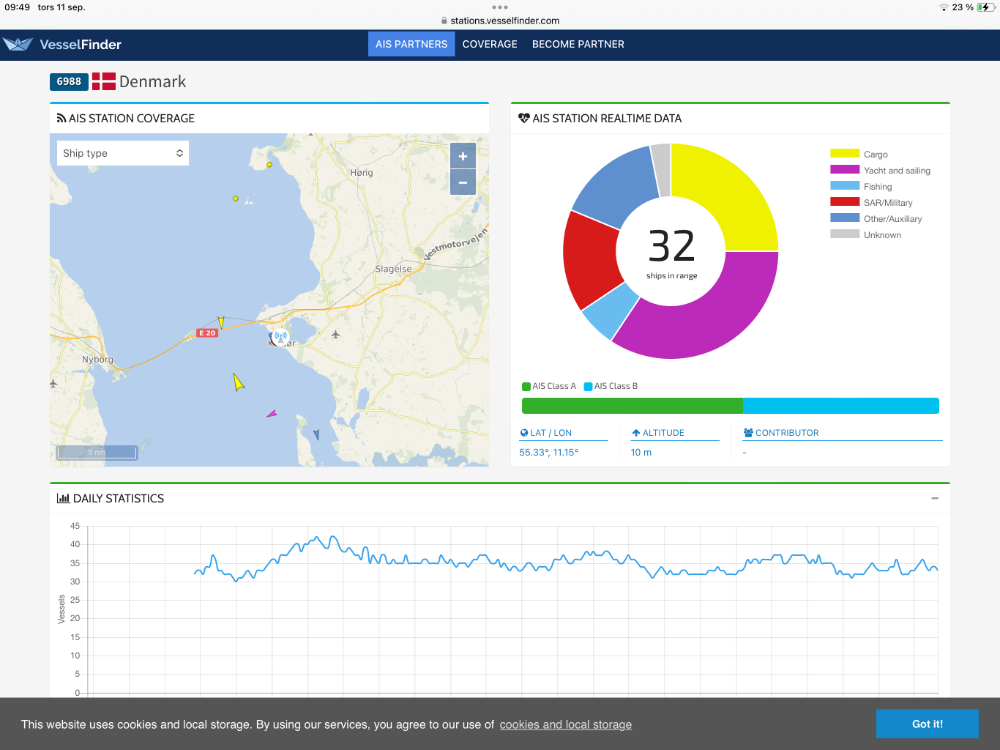This screenshot has width=1000, height=750.
Task: Open the Ship type dropdown
Action: tap(123, 153)
